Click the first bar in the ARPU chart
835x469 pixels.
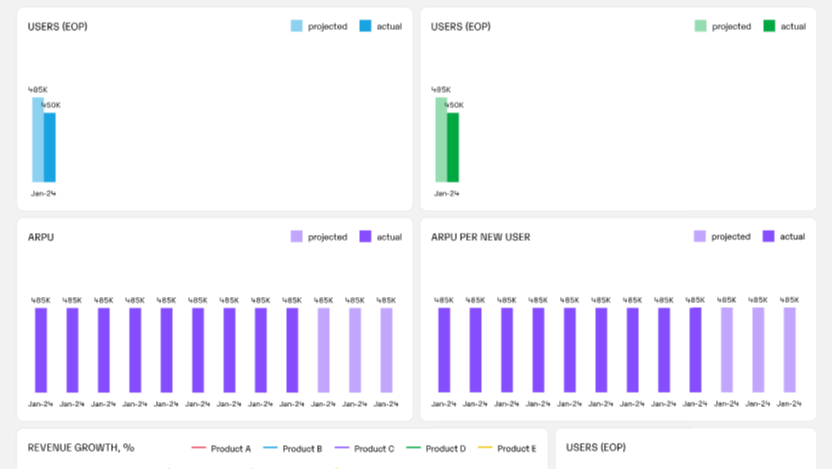[x=41, y=350]
